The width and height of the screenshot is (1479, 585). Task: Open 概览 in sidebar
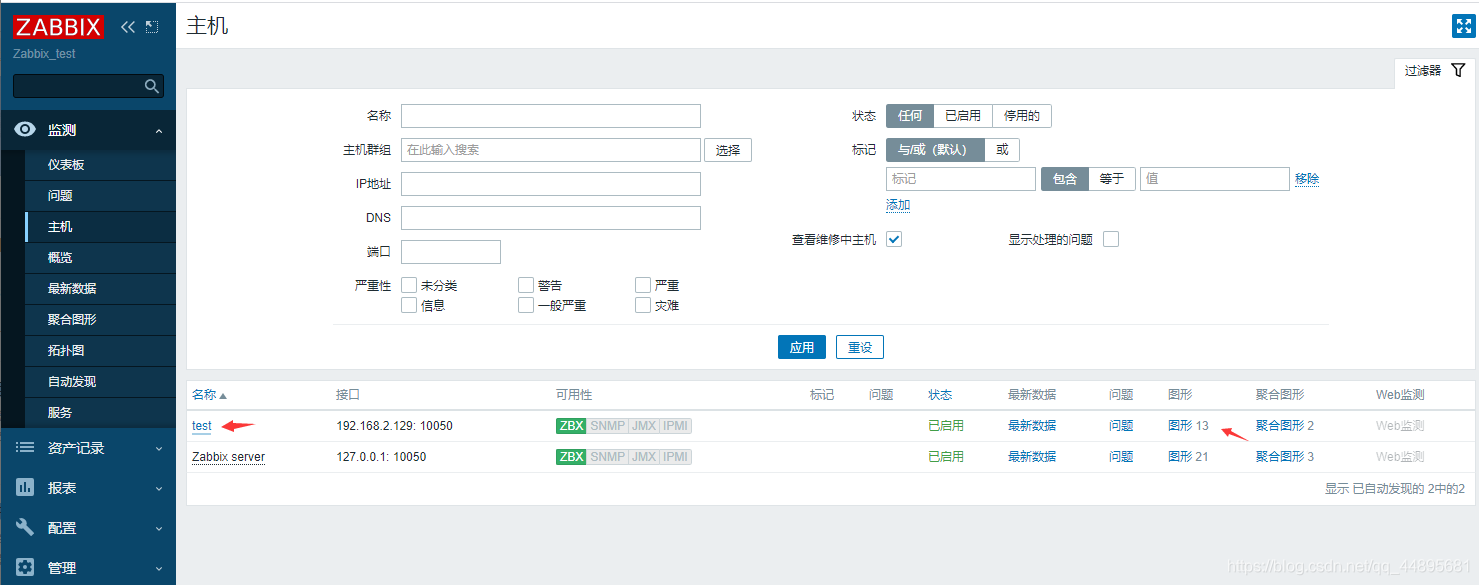100,258
